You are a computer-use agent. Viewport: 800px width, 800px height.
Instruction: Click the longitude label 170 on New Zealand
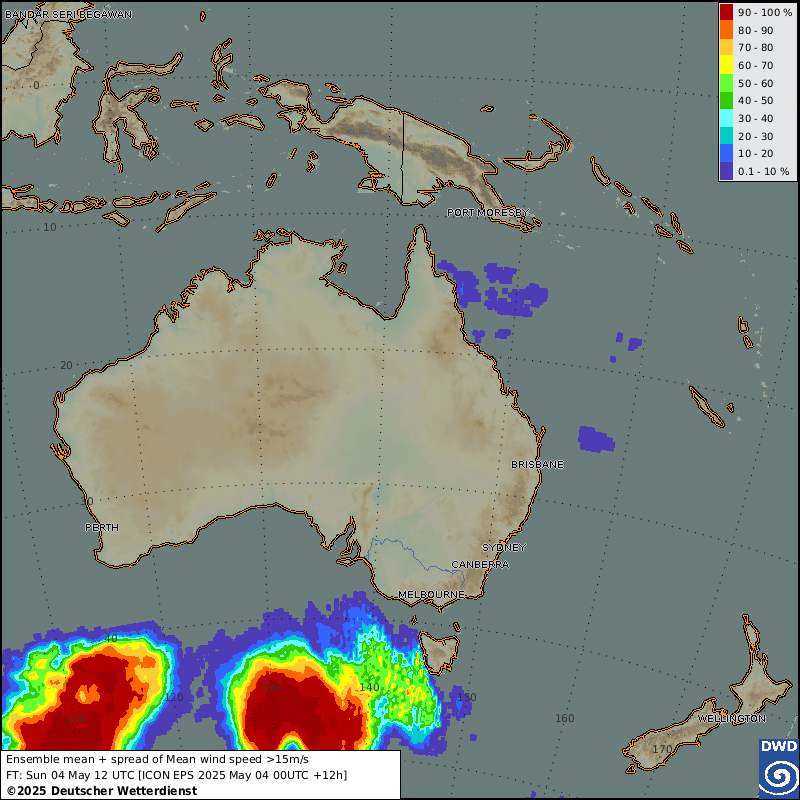pyautogui.click(x=662, y=749)
